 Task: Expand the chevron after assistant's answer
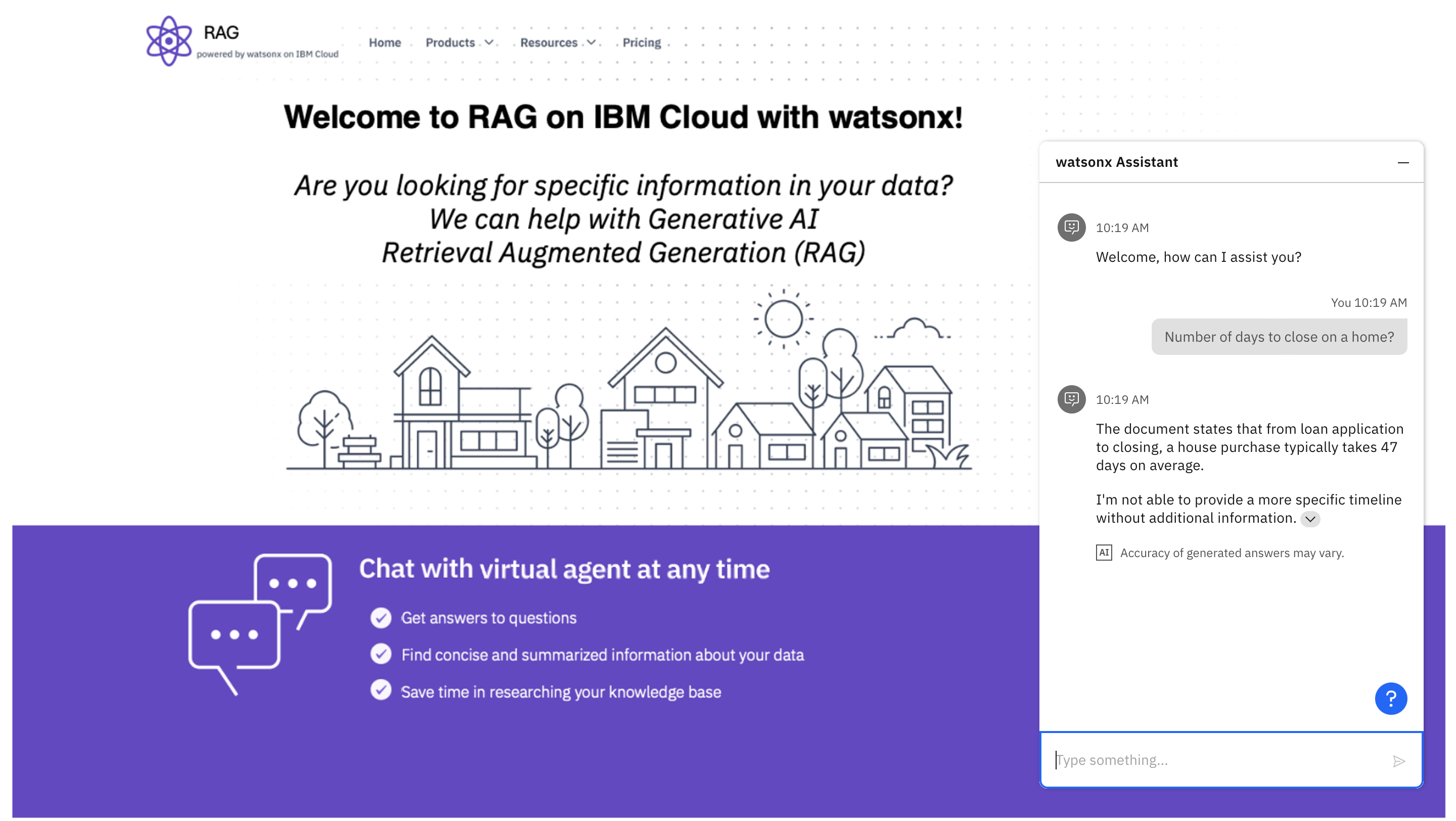(1309, 519)
